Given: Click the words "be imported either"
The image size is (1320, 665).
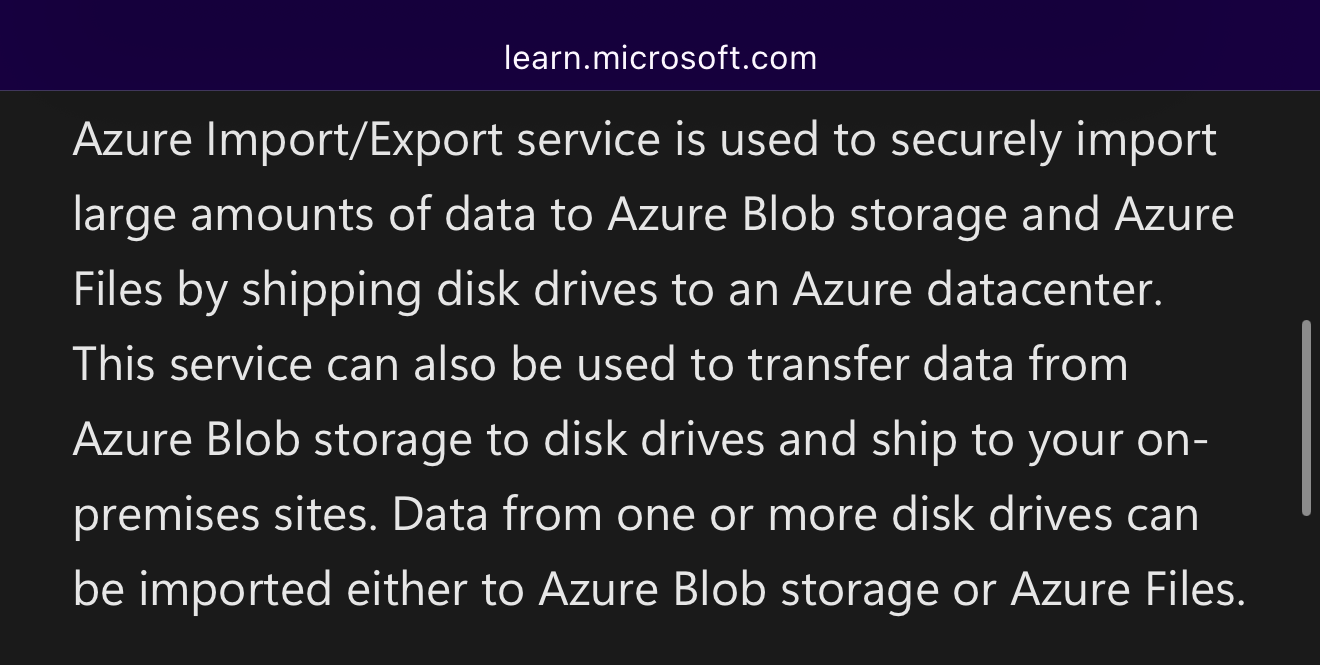Looking at the screenshot, I should point(270,590).
